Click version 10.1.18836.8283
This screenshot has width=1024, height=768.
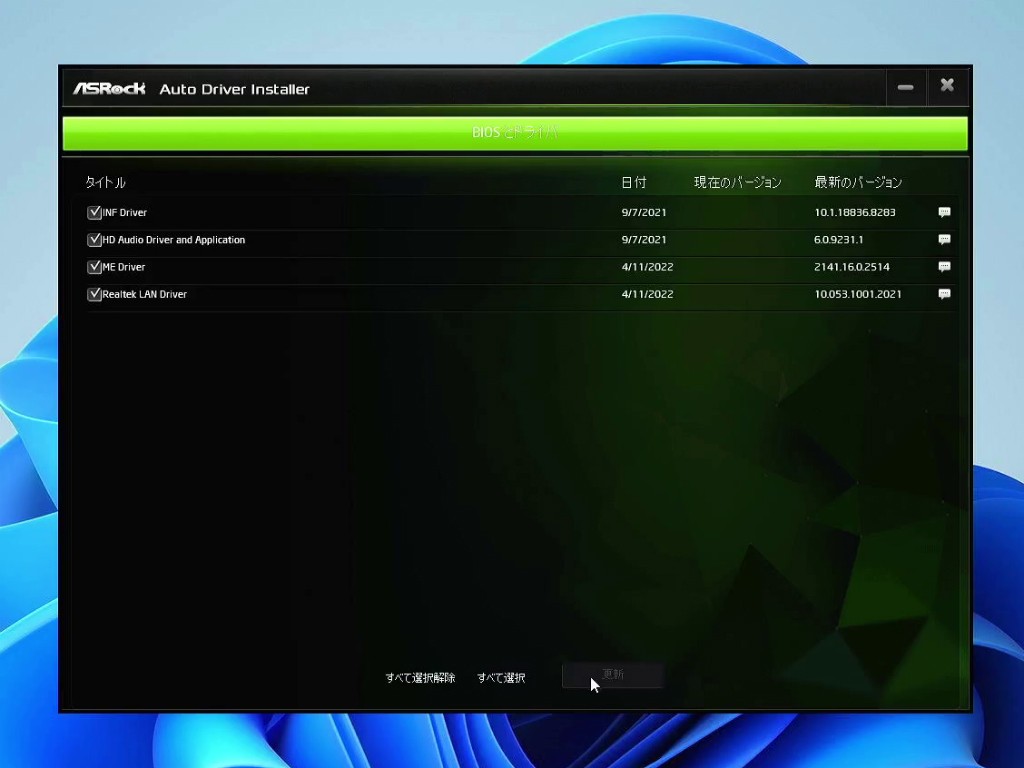point(855,212)
